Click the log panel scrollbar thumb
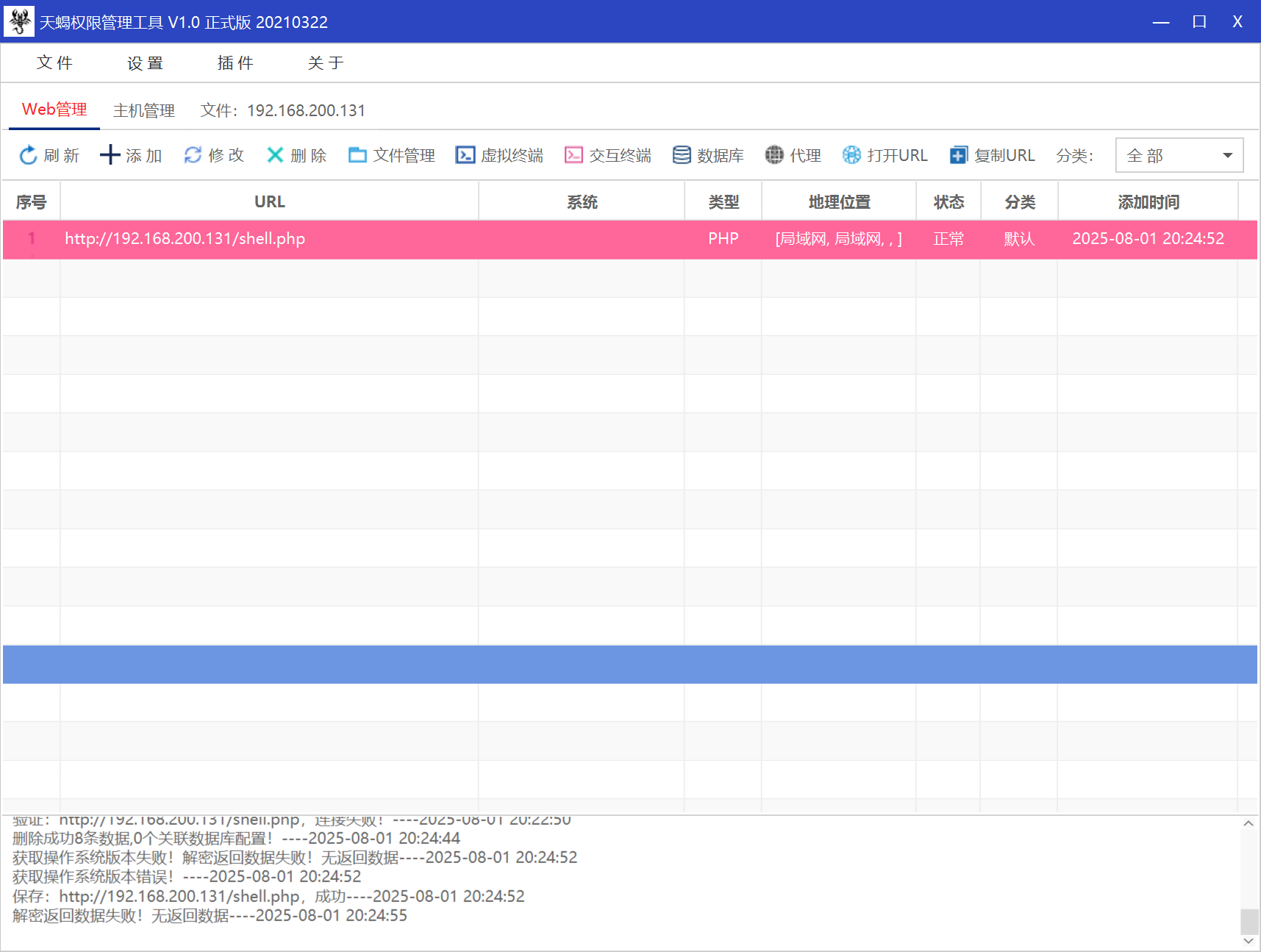This screenshot has width=1261, height=952. (1249, 922)
